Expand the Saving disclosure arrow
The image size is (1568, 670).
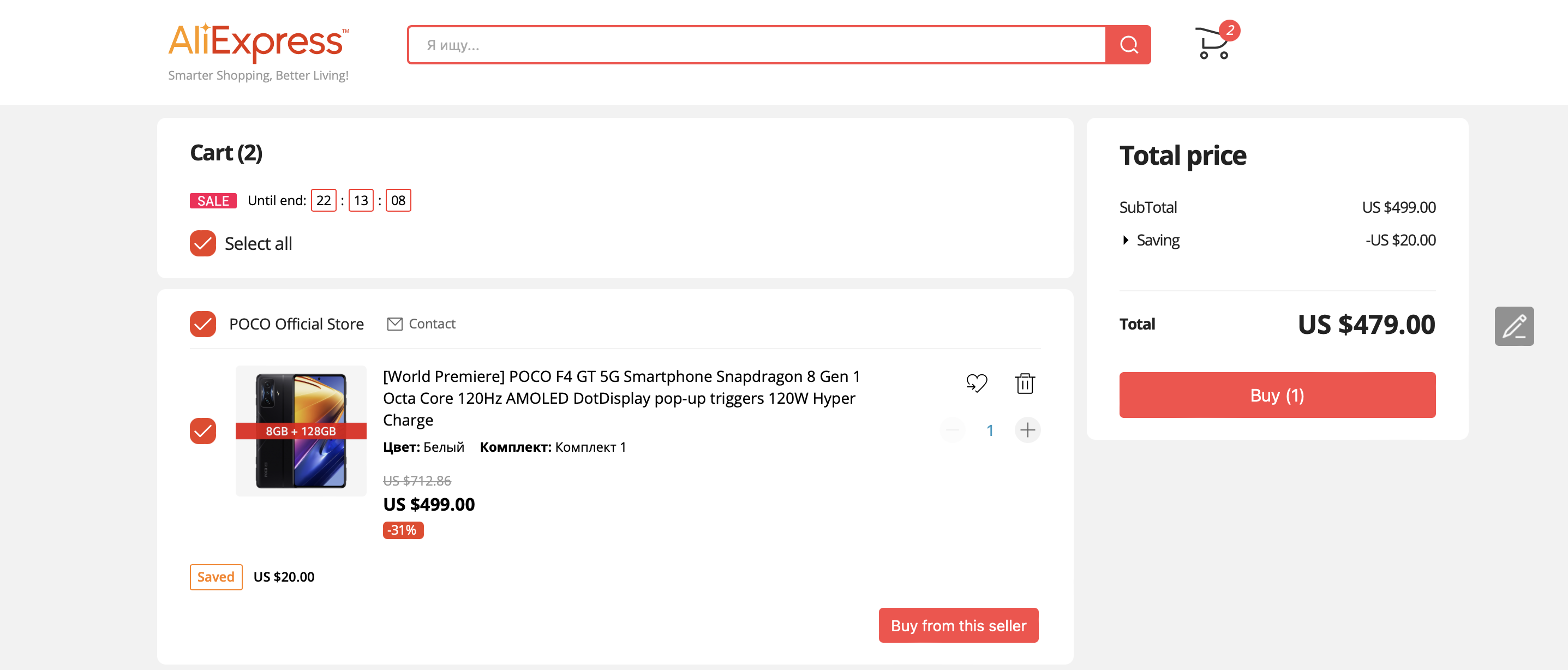click(1126, 241)
